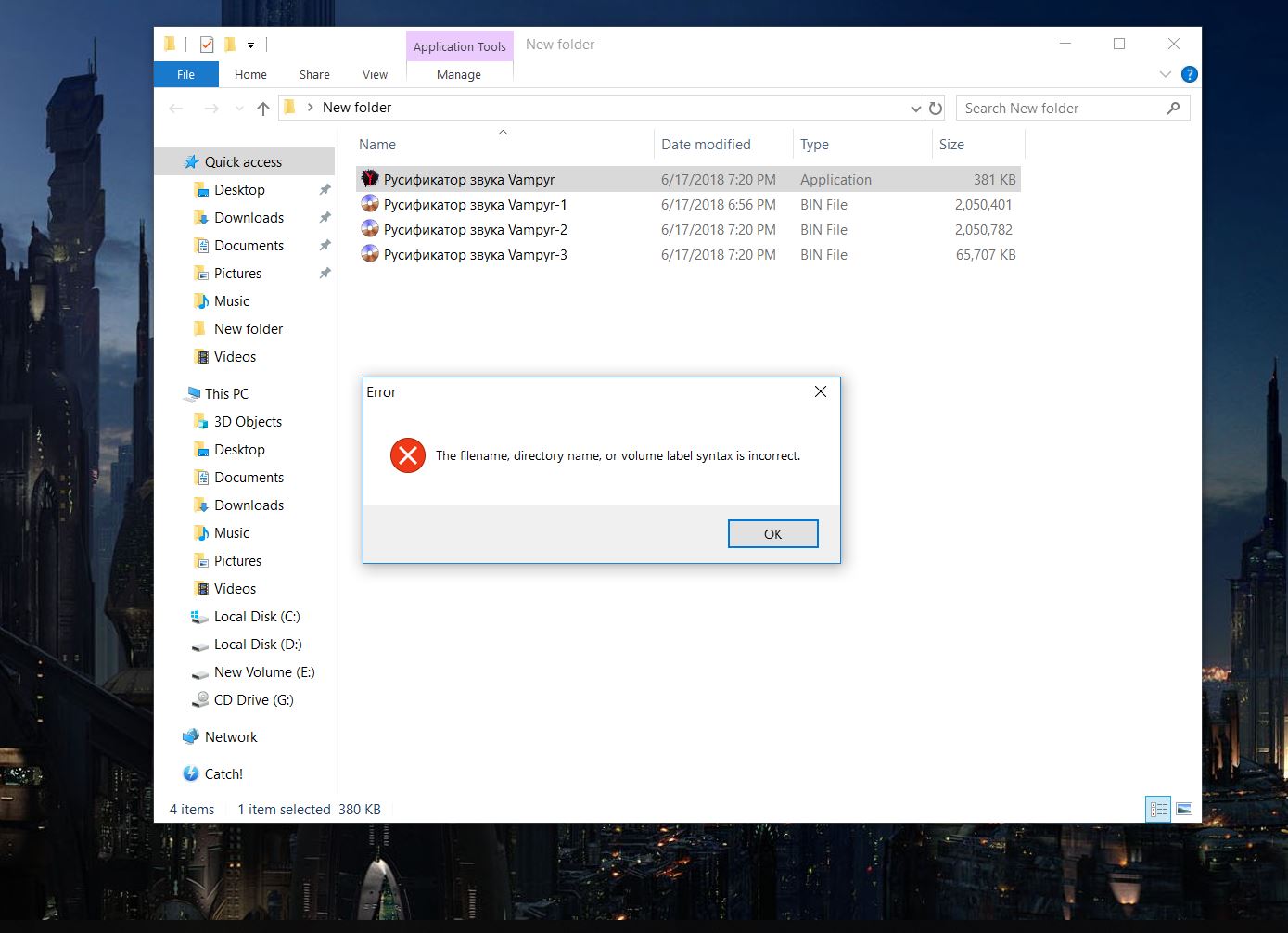Viewport: 1288px width, 933px height.
Task: Select the Русификатор звука Vampyr application file
Action: tap(687, 179)
